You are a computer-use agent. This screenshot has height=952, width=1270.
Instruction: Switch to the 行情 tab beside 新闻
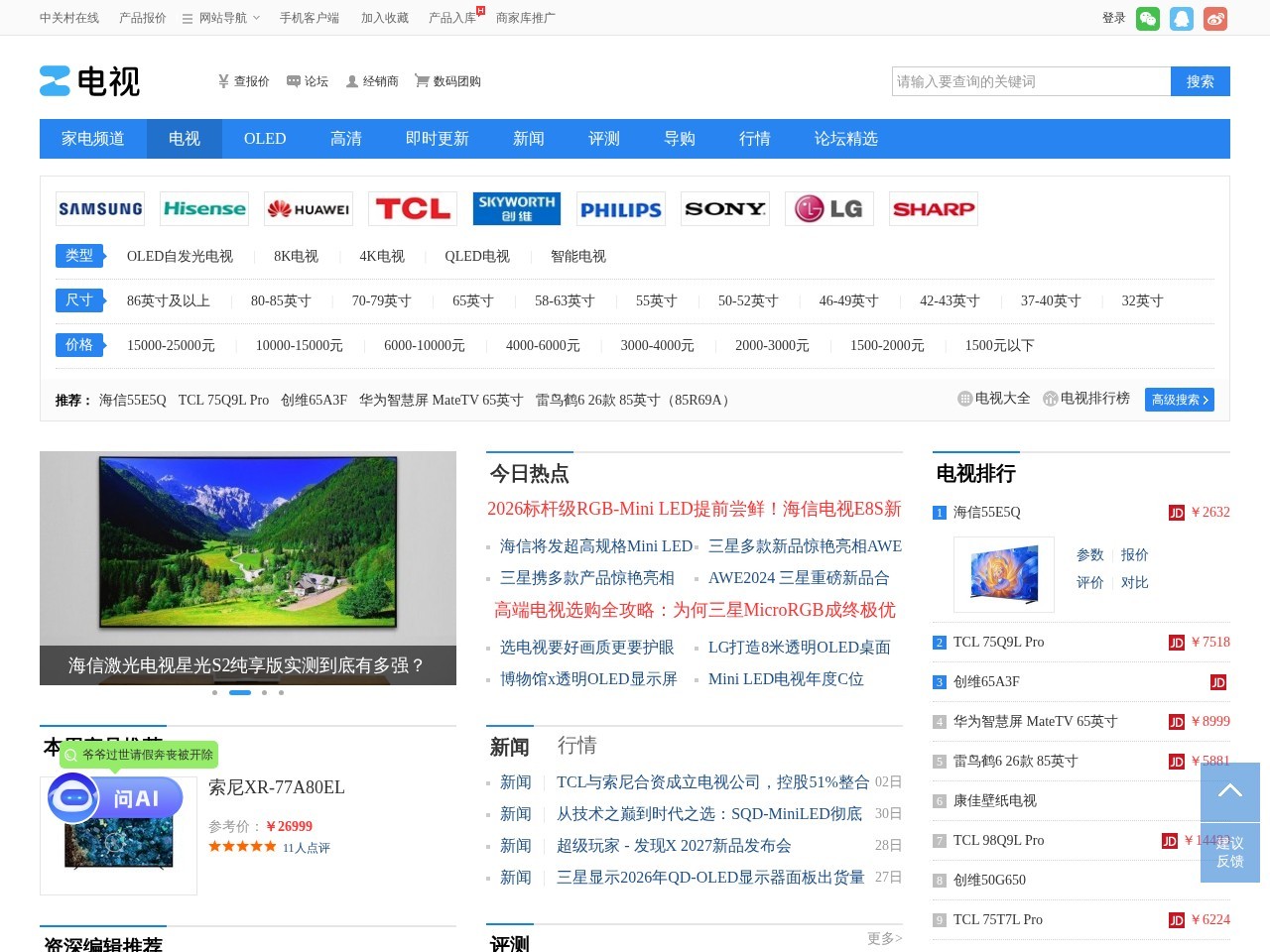coord(577,746)
